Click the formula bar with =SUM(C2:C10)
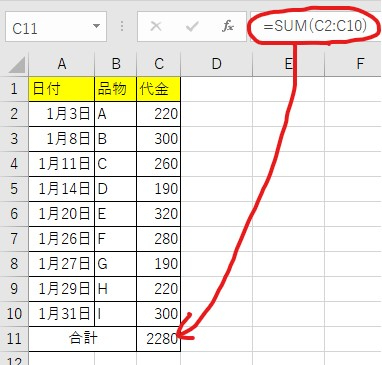Viewport: 382px width, 365px height. pos(315,26)
